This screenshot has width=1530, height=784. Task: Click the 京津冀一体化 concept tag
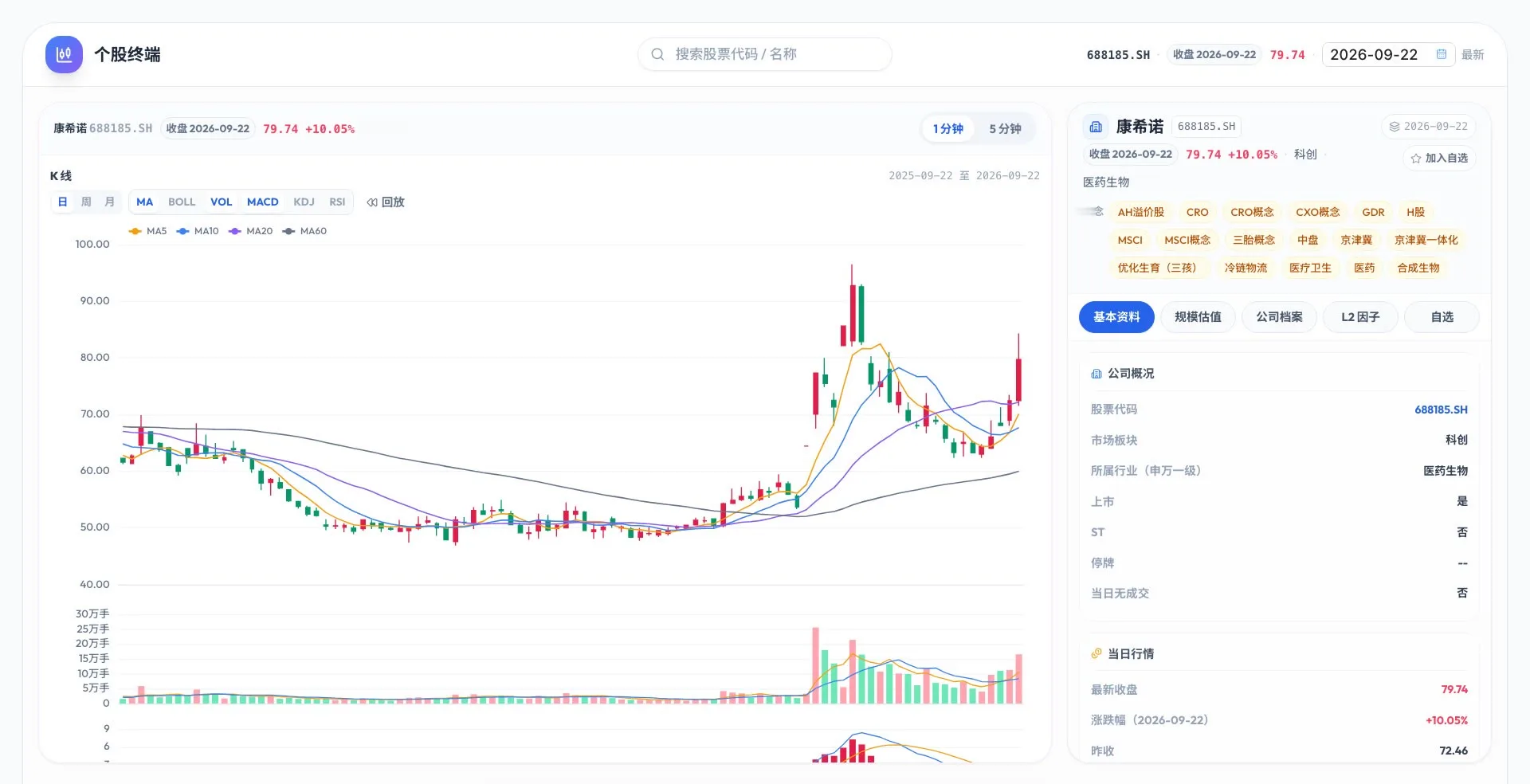(1426, 241)
